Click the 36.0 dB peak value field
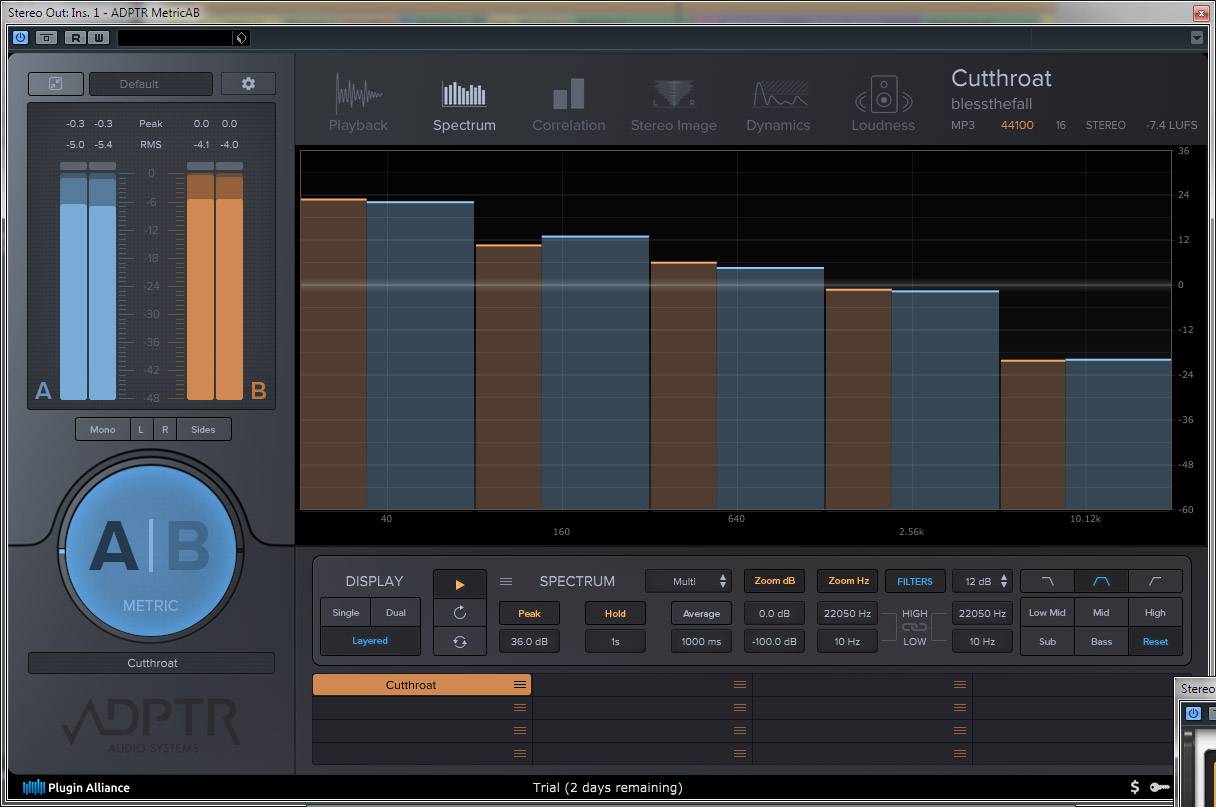The width and height of the screenshot is (1216, 807). click(529, 641)
